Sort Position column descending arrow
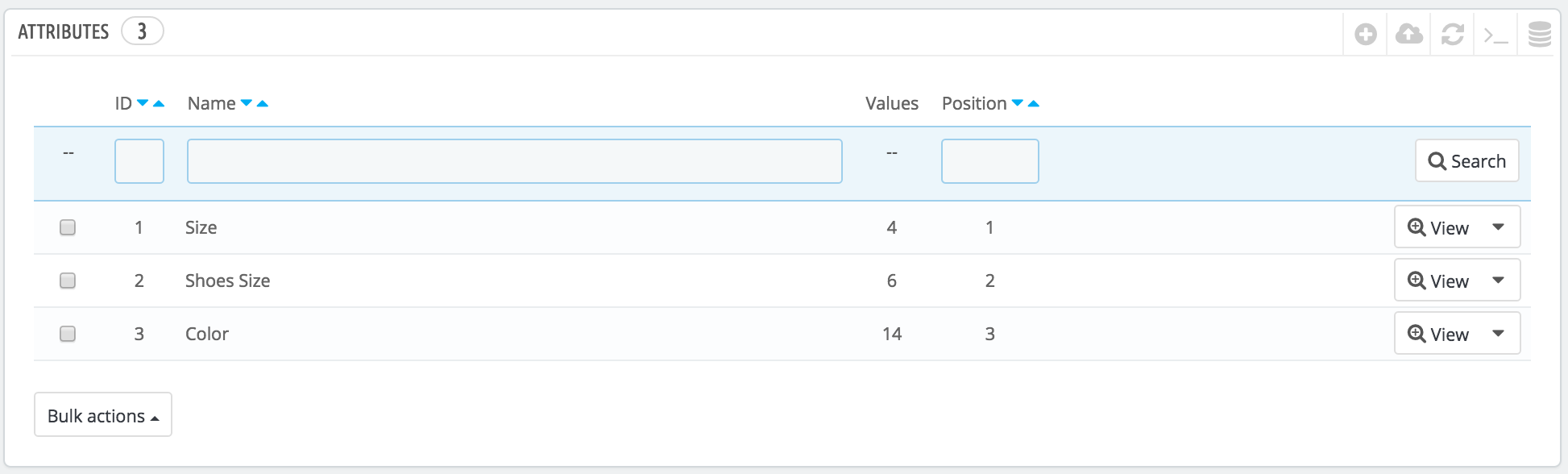This screenshot has height=474, width=1568. pos(1018,103)
